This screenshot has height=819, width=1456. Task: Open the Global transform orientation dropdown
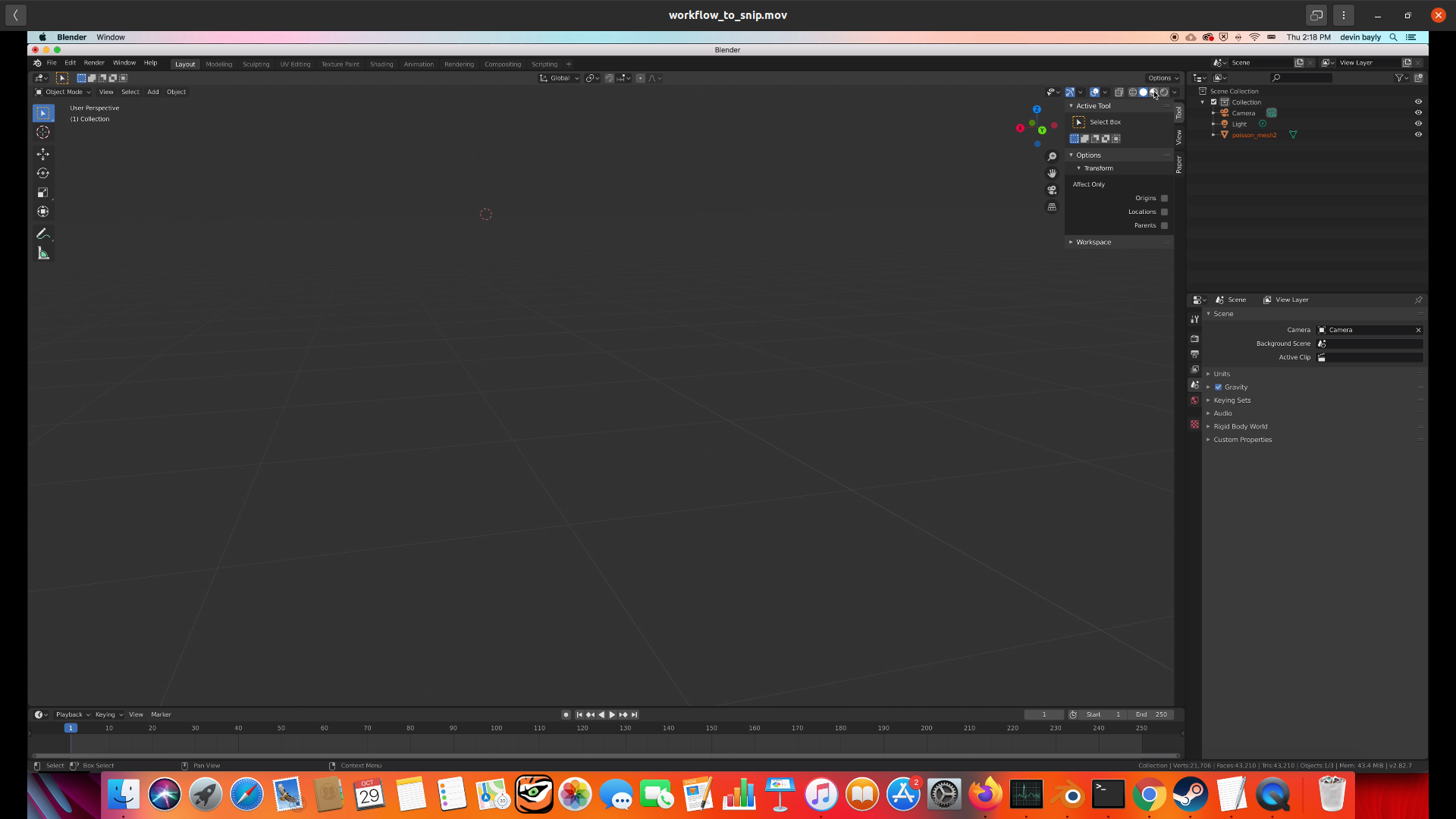(560, 78)
